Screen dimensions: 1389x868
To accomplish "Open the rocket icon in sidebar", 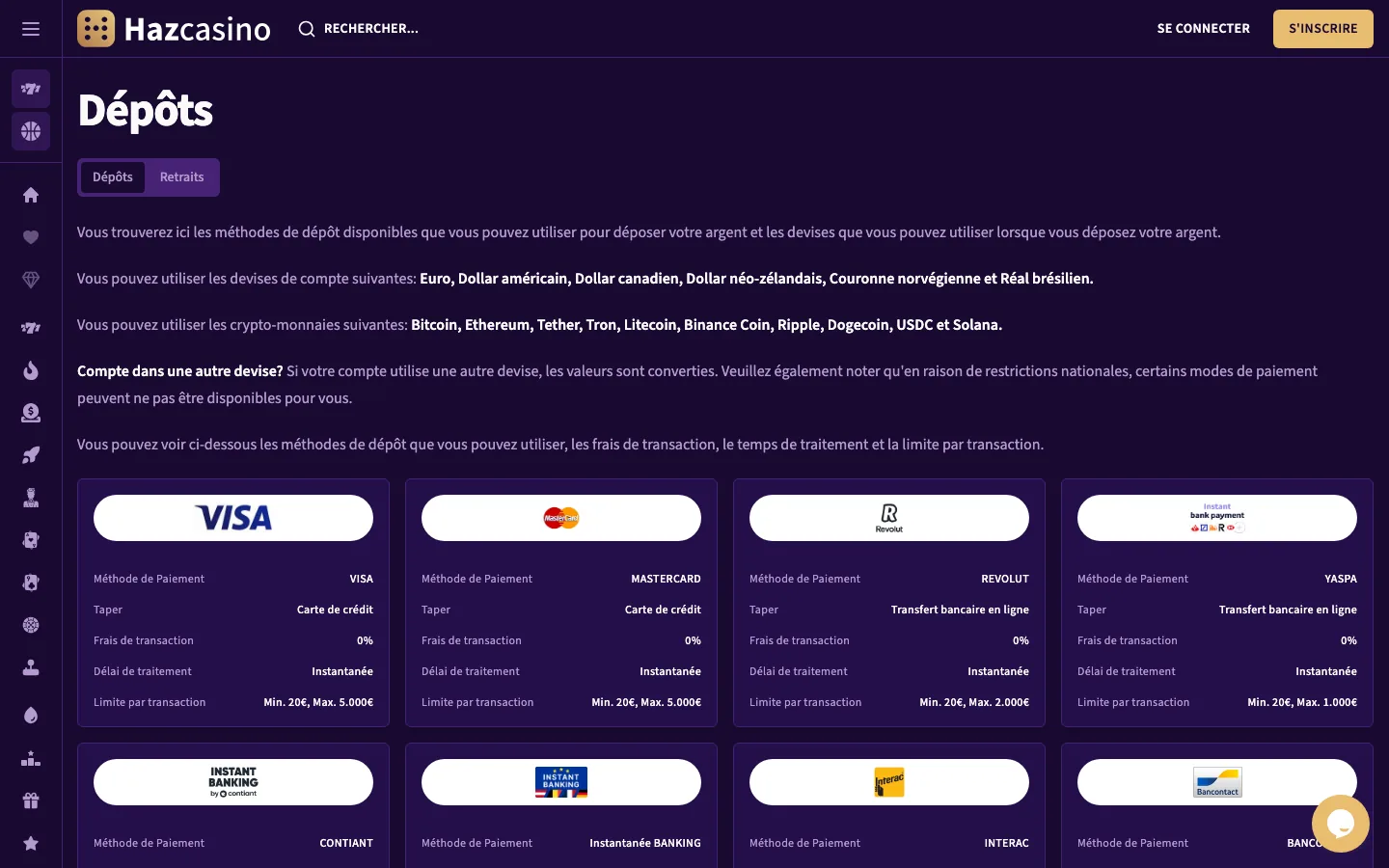I will [31, 455].
